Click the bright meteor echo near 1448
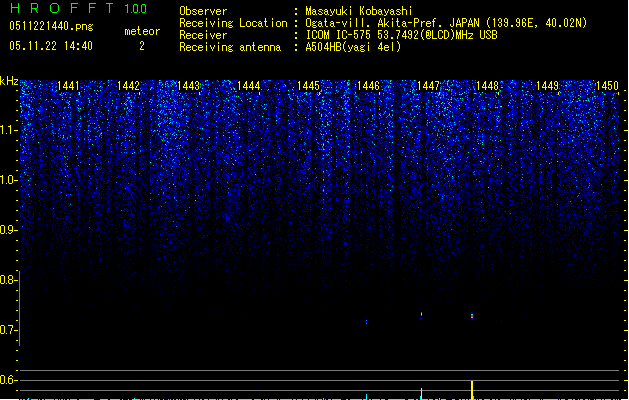629x400 pixels. 472,316
